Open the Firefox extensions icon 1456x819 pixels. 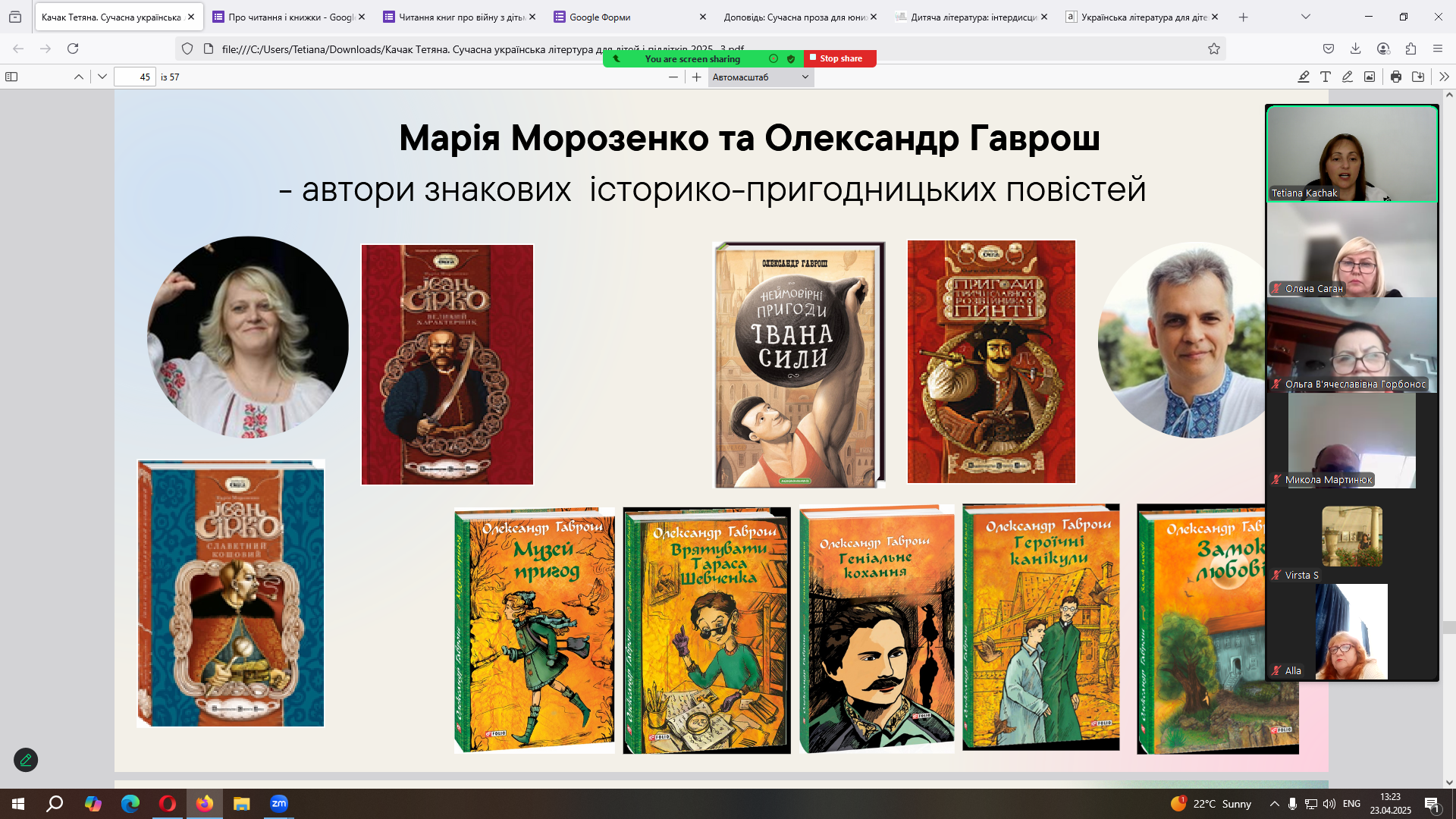(x=1410, y=49)
